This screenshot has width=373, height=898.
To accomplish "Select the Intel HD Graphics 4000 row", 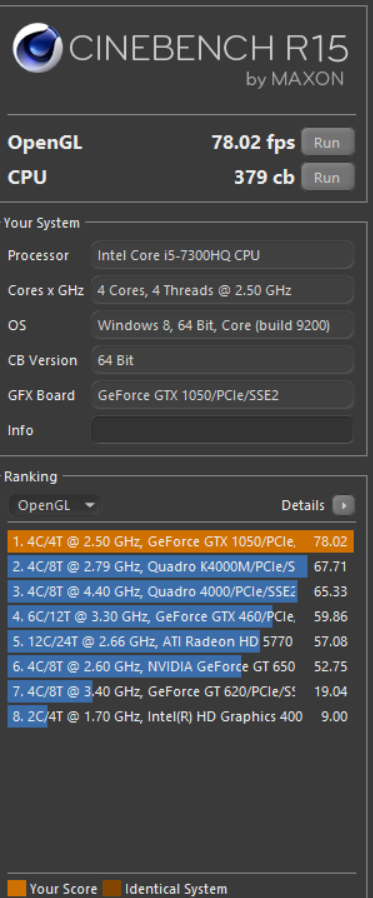I will point(180,716).
